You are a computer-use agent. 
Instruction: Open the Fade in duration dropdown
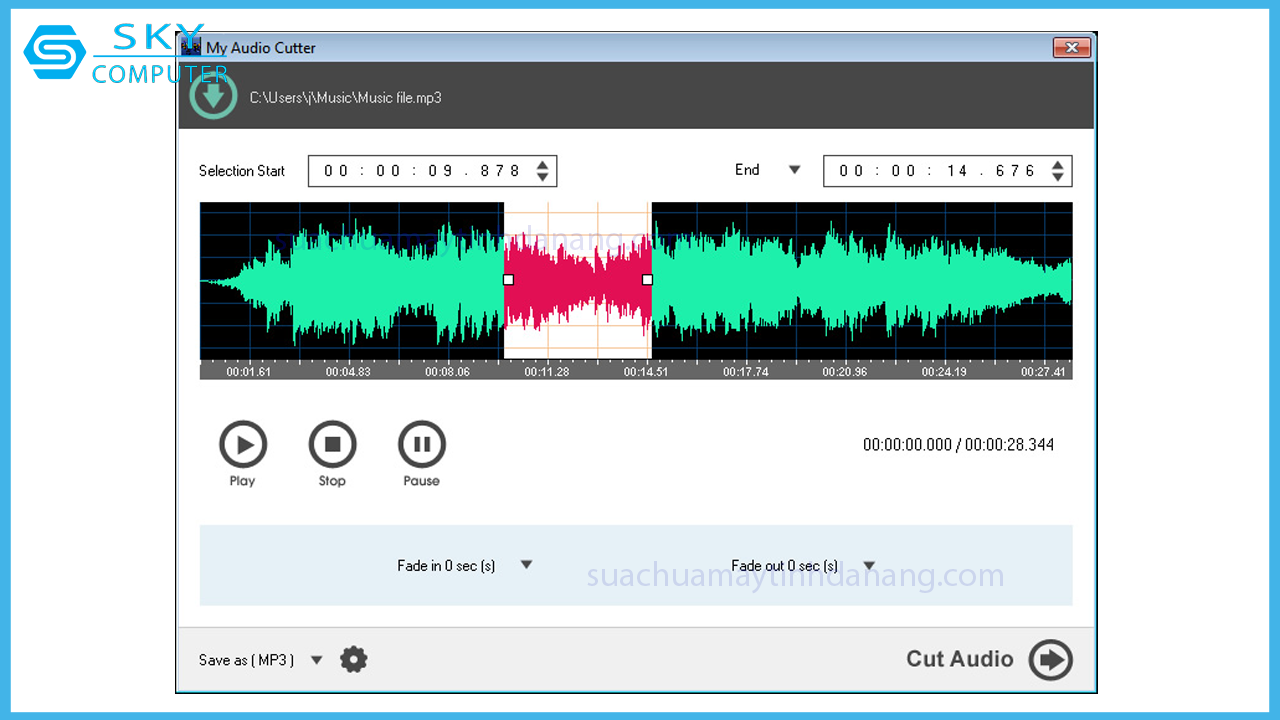pyautogui.click(x=527, y=565)
